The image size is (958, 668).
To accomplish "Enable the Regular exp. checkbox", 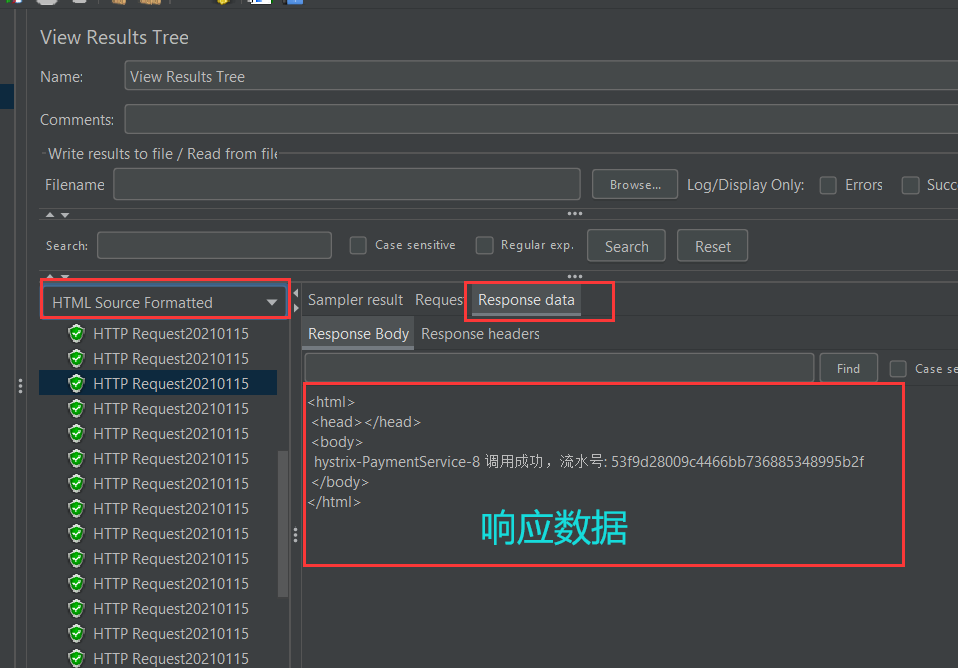I will coord(484,246).
